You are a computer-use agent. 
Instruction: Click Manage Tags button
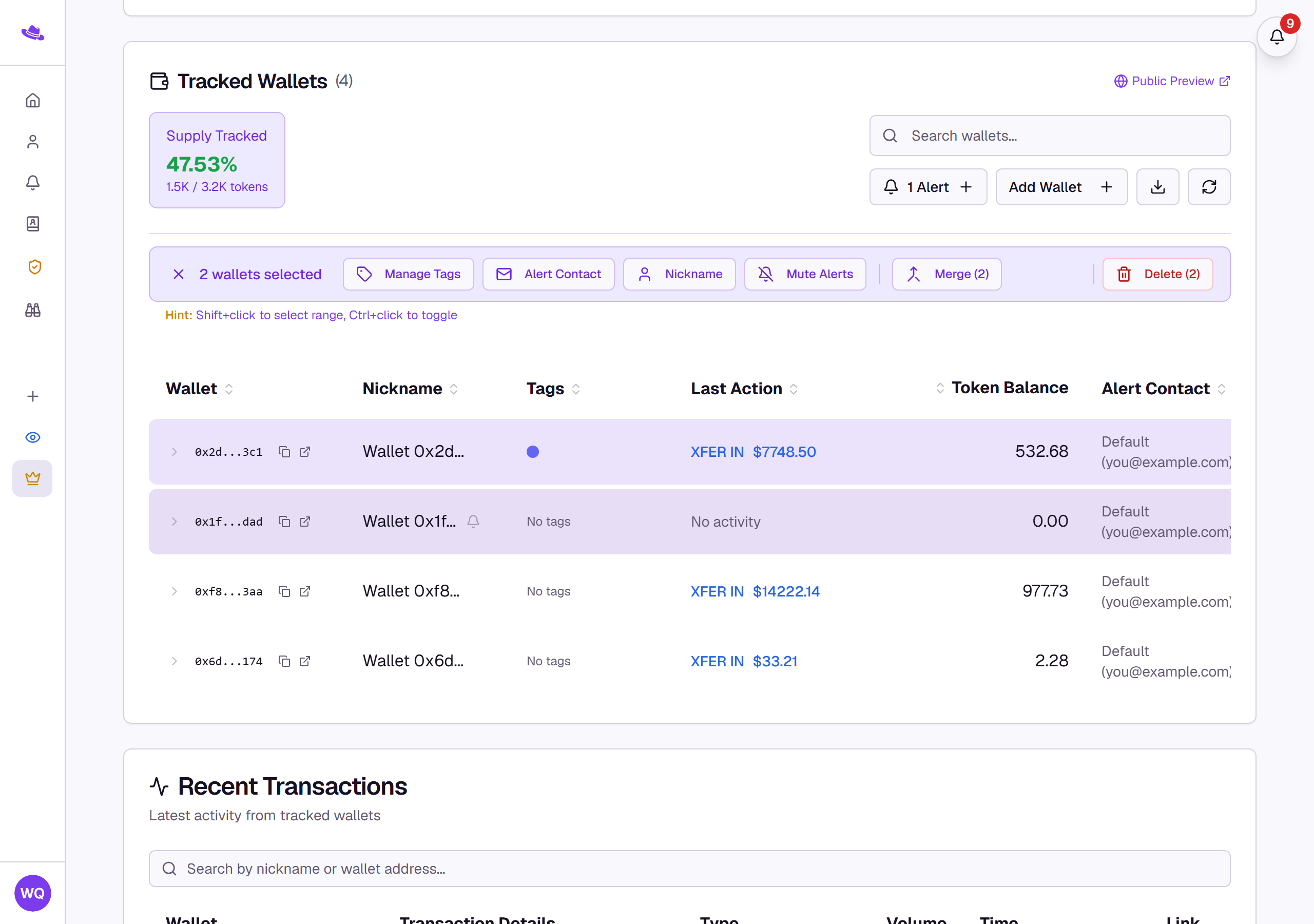pyautogui.click(x=409, y=274)
